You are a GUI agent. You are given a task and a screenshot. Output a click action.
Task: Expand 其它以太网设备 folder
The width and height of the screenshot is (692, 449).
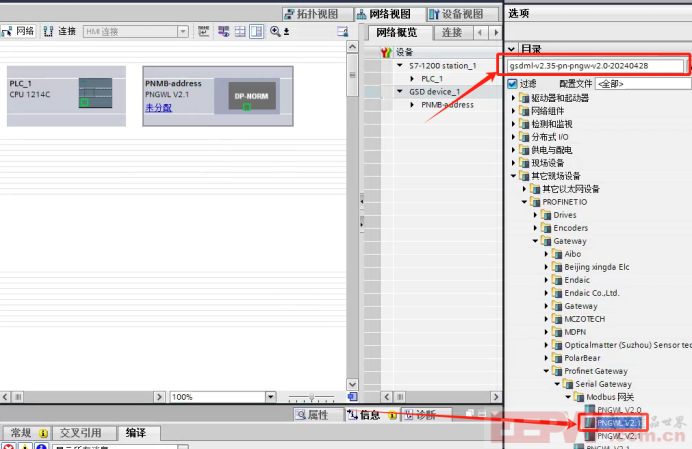pyautogui.click(x=524, y=189)
